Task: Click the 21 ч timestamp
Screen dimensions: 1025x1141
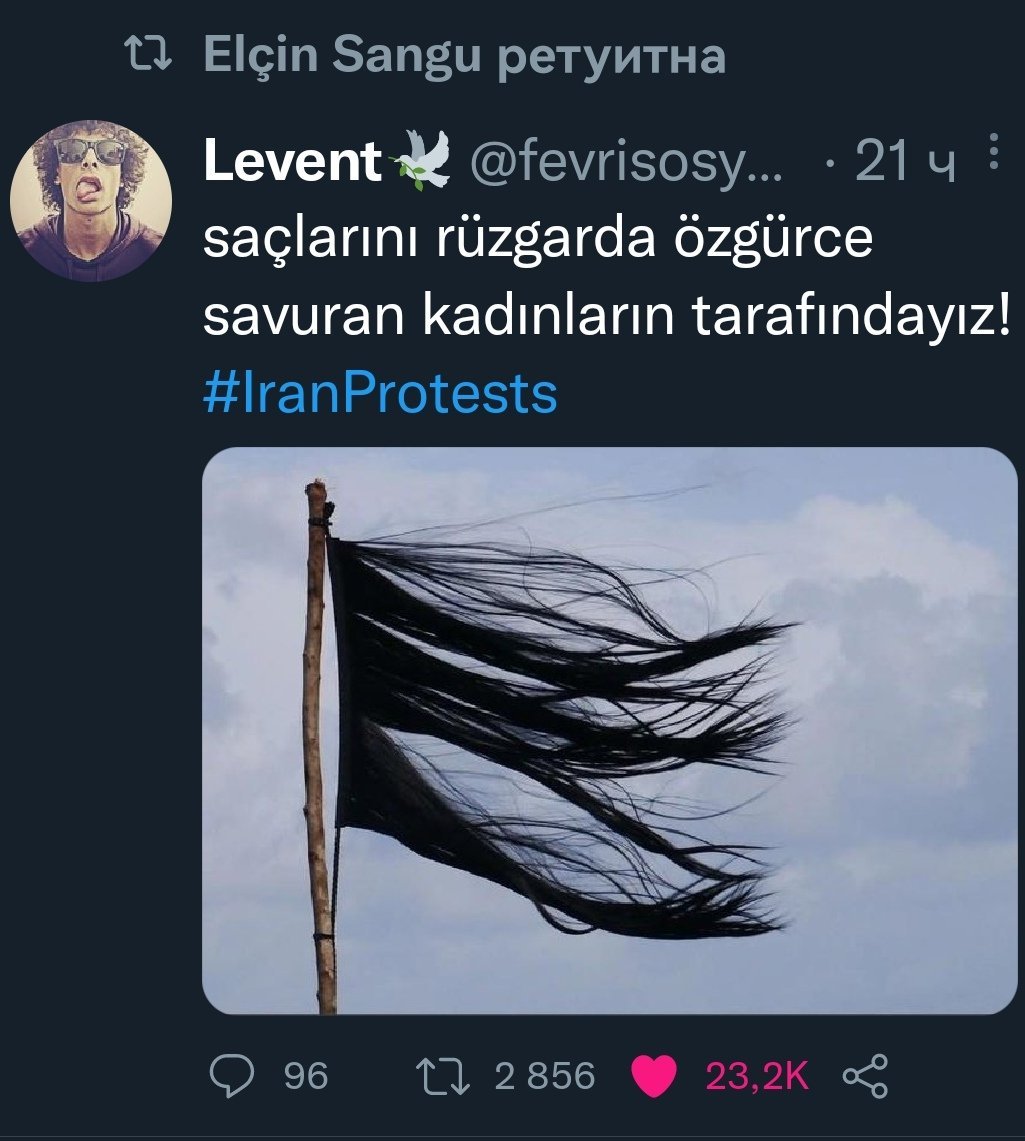Action: tap(905, 160)
